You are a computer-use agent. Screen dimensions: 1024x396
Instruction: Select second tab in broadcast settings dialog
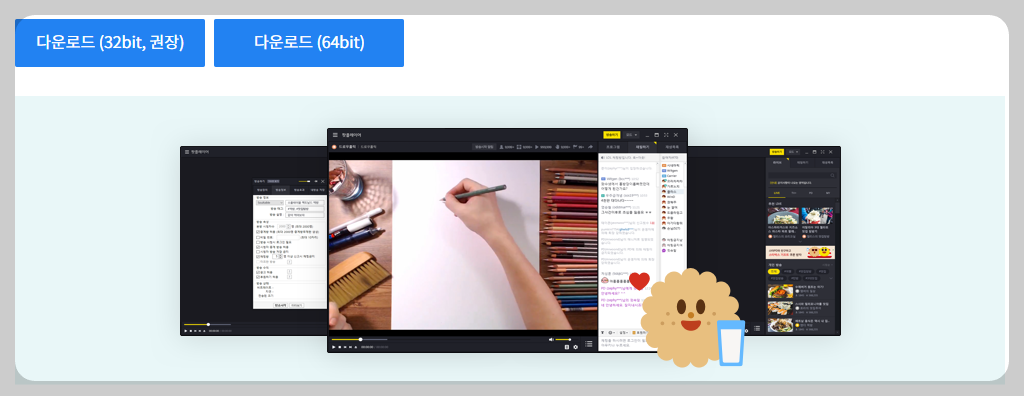280,190
